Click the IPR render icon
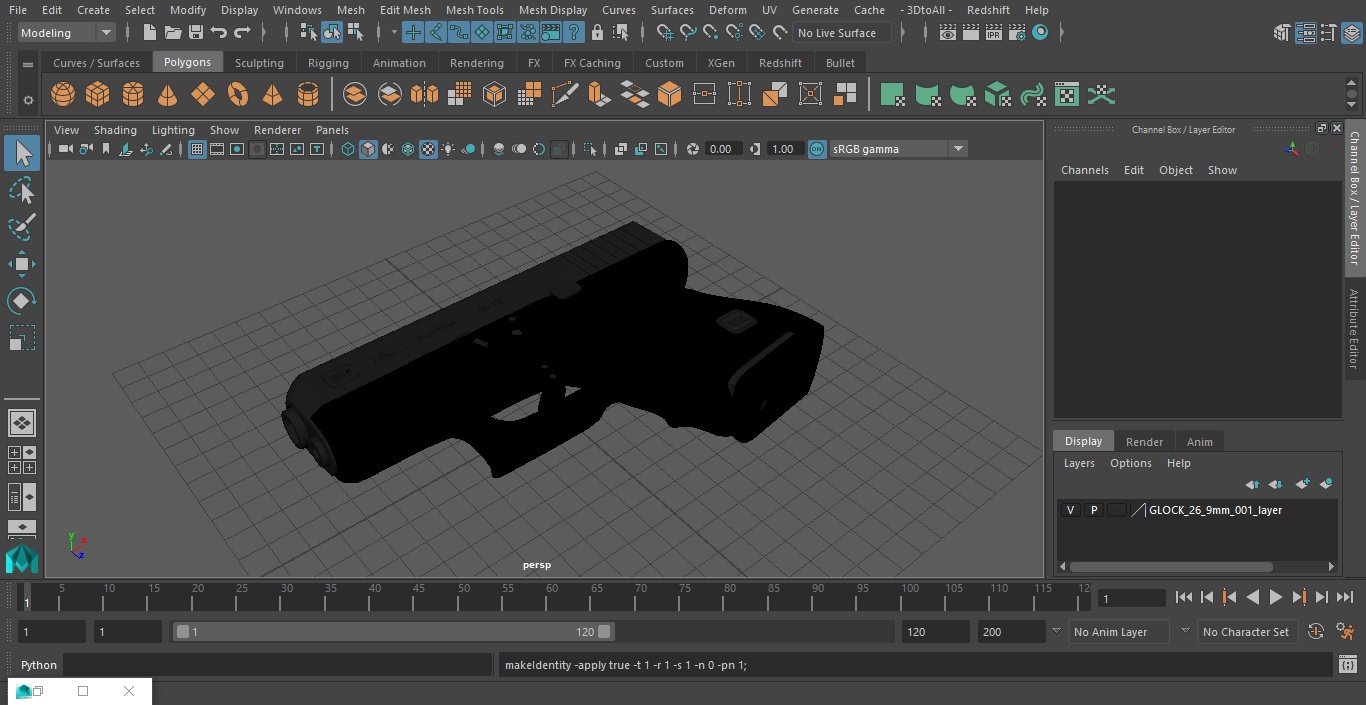 (994, 33)
